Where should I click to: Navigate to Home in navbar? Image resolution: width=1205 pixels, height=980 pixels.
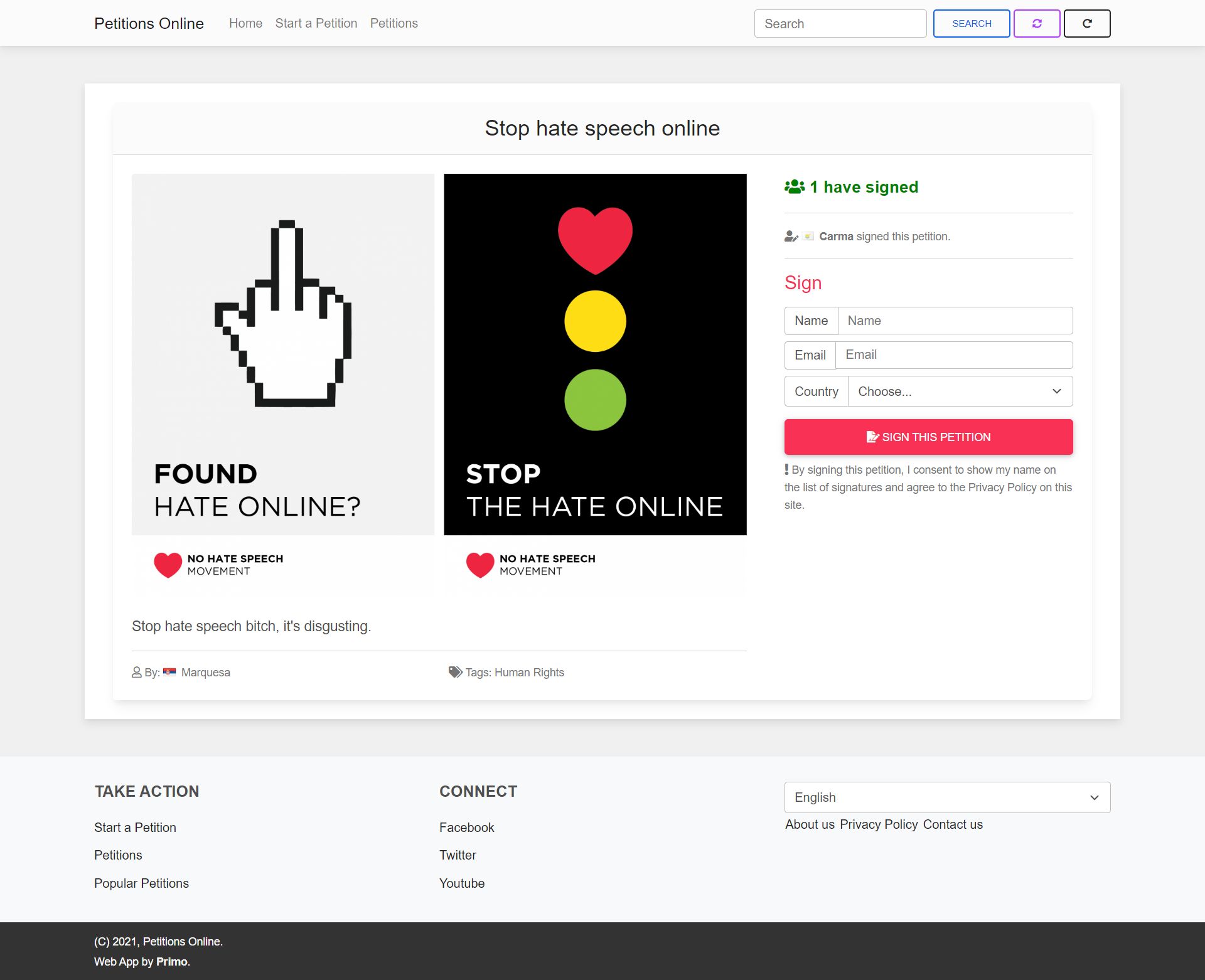point(245,23)
